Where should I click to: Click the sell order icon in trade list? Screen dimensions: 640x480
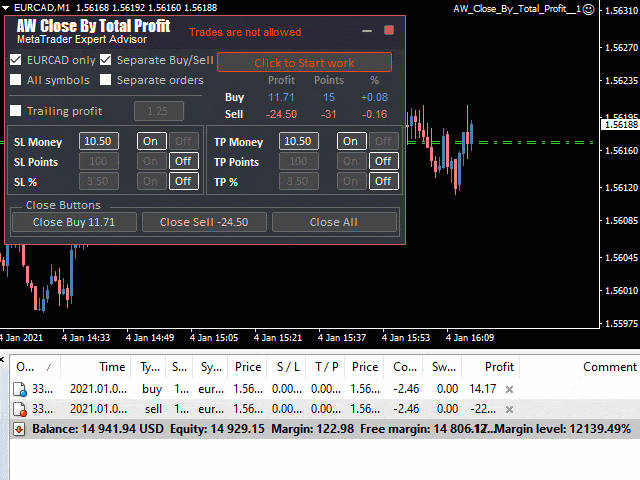tap(20, 409)
